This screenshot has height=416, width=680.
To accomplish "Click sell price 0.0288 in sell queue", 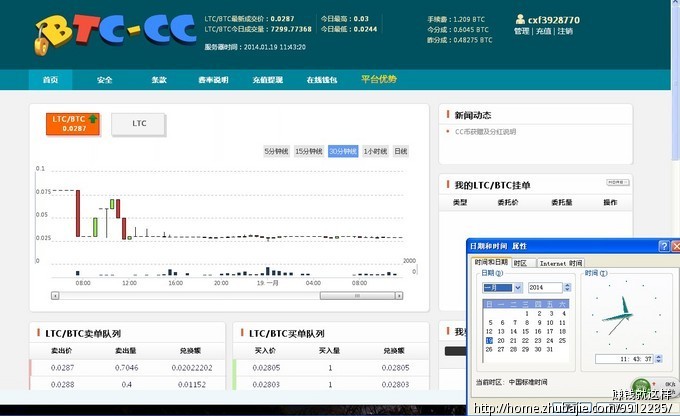I will coord(62,384).
